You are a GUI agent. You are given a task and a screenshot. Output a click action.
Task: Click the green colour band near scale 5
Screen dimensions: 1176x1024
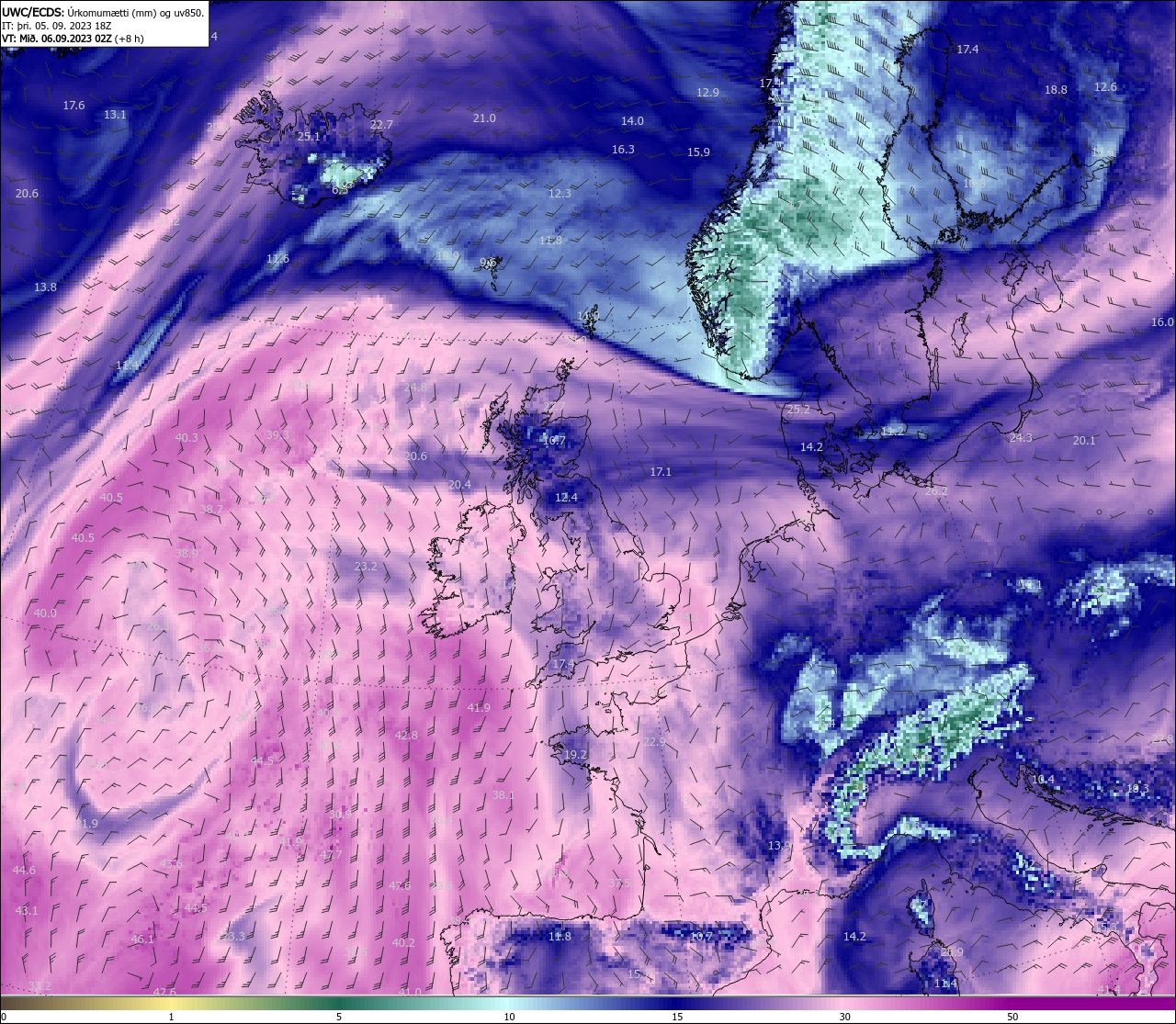coord(340,1003)
